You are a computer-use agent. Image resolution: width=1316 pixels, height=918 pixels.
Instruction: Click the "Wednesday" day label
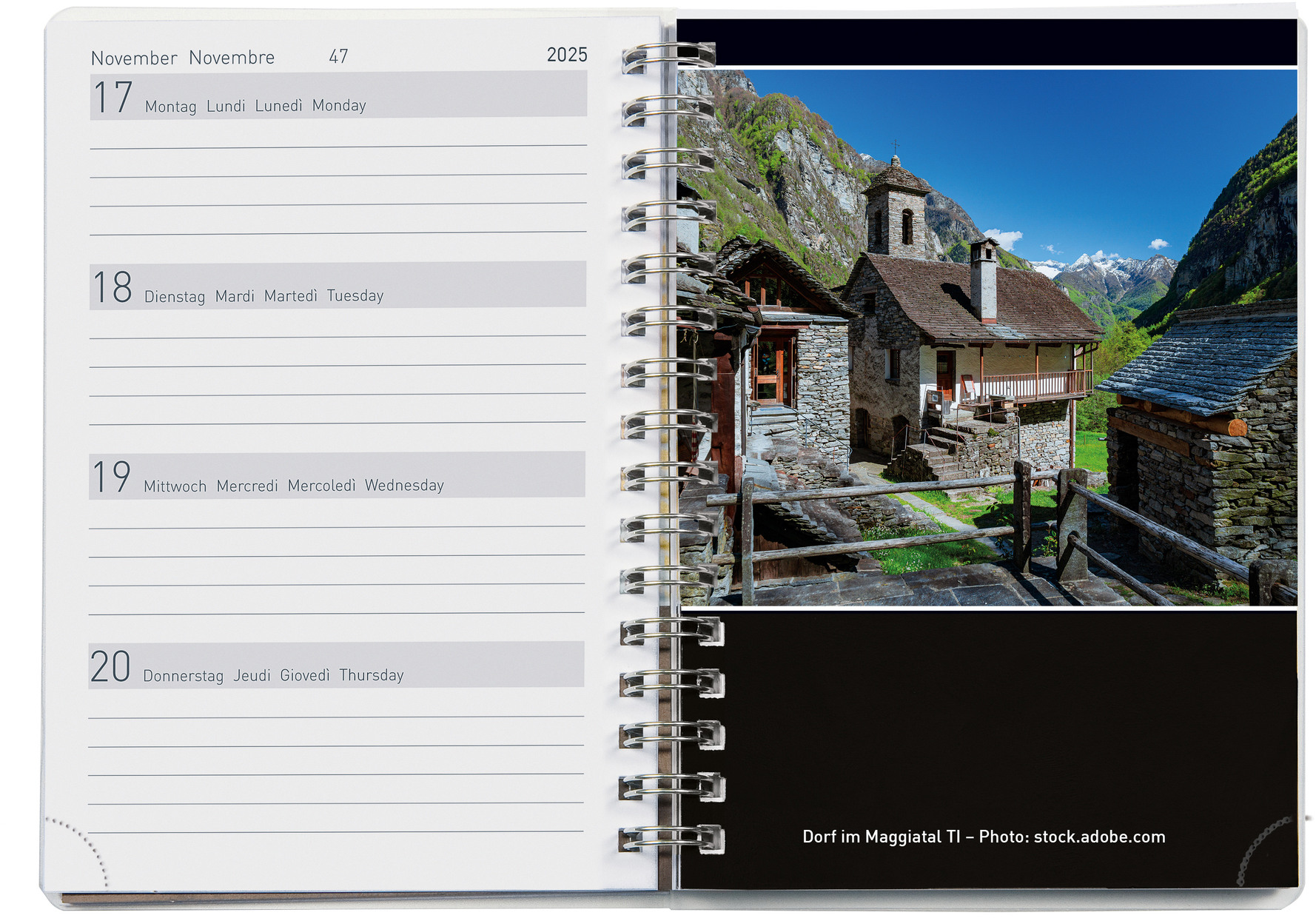coord(404,486)
